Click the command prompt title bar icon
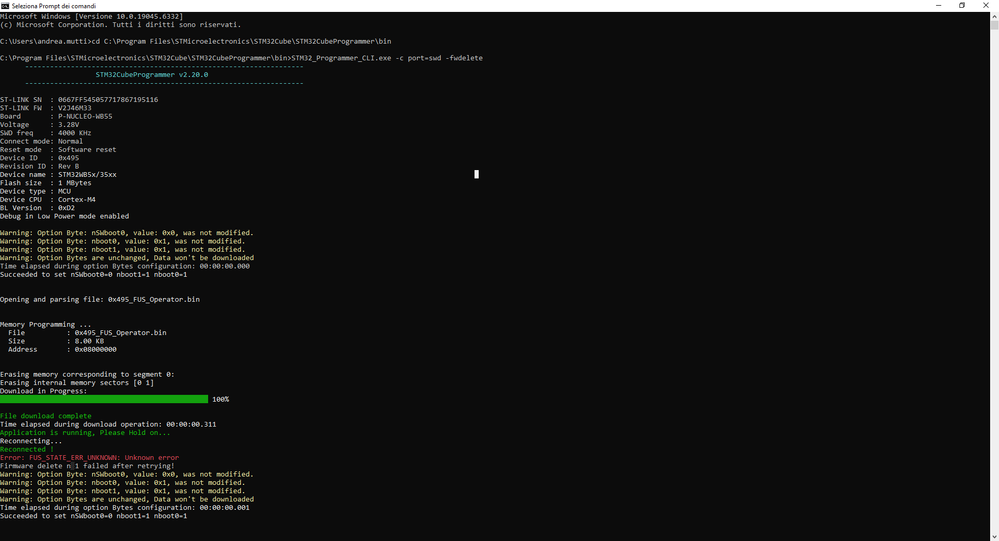This screenshot has height=541, width=999. tap(5, 5)
